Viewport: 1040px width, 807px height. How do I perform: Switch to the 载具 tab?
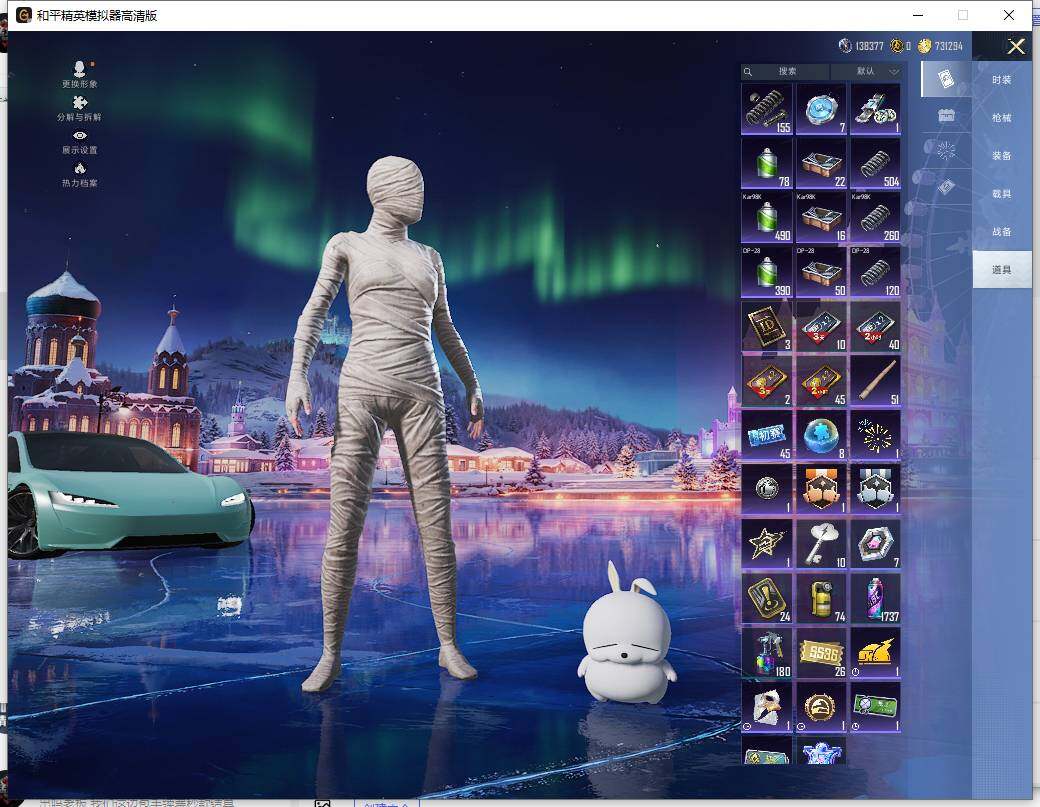[1002, 194]
